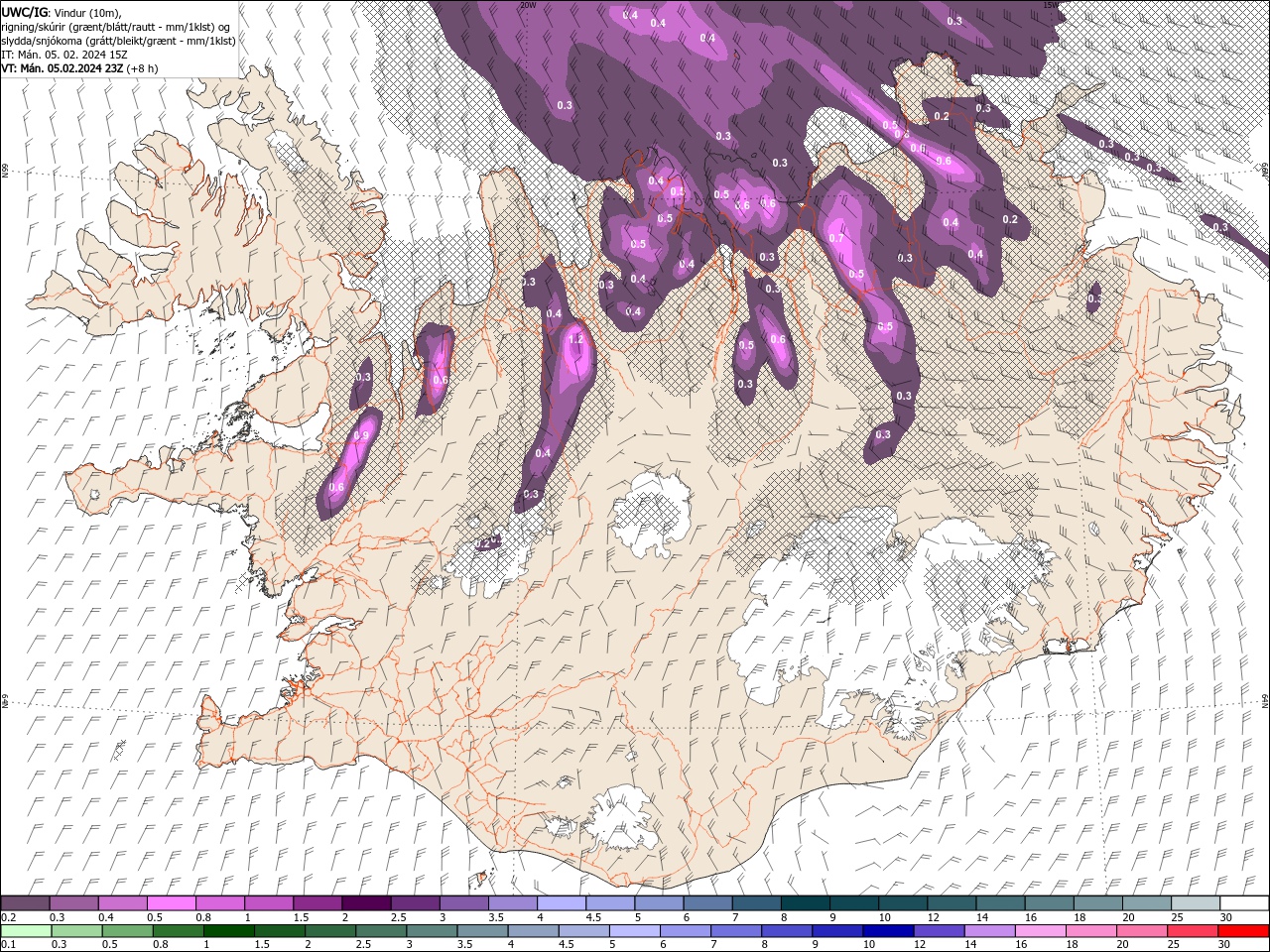
Task: Click the 'rigning/skúrir' description line in header
Action: (116, 27)
